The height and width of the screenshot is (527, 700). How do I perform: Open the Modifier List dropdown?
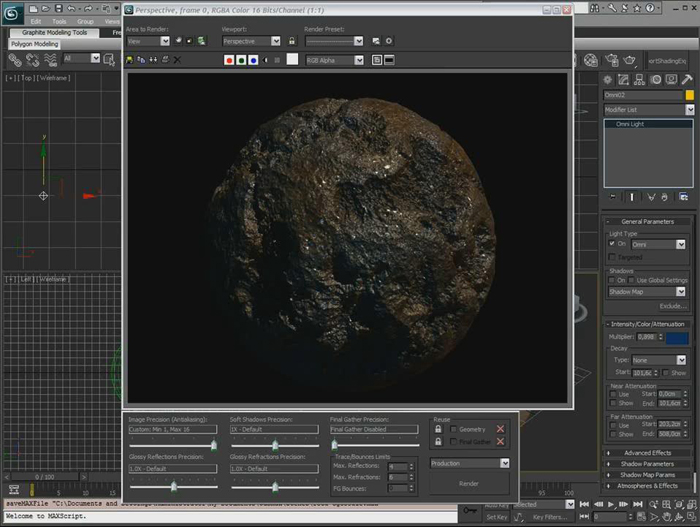(x=649, y=109)
